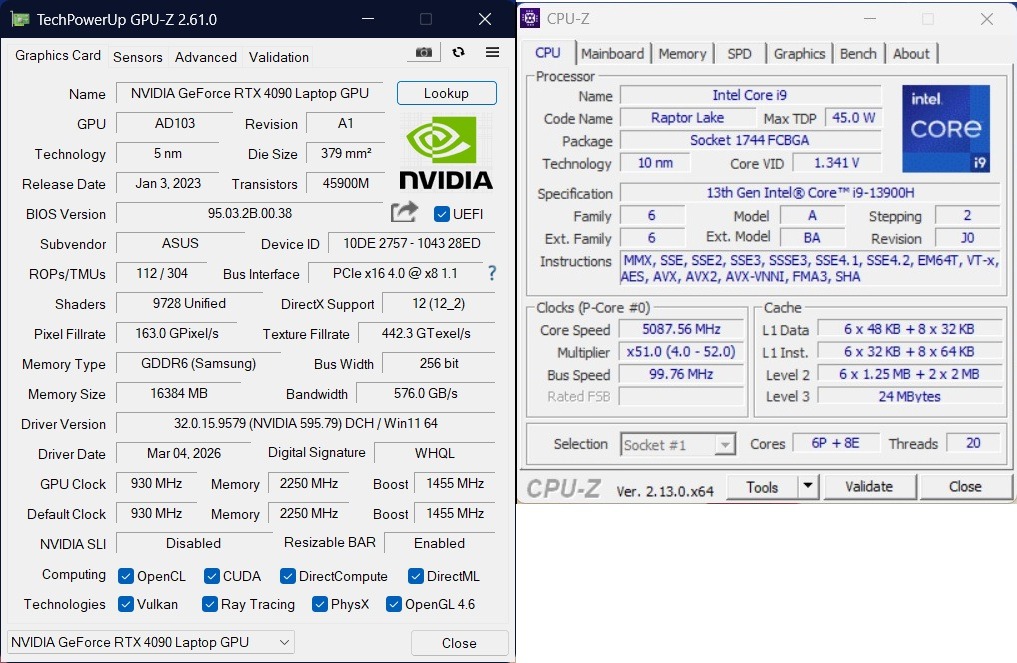Image resolution: width=1017 pixels, height=663 pixels.
Task: Select the Graphics Card tab in GPU-Z
Action: click(x=58, y=56)
